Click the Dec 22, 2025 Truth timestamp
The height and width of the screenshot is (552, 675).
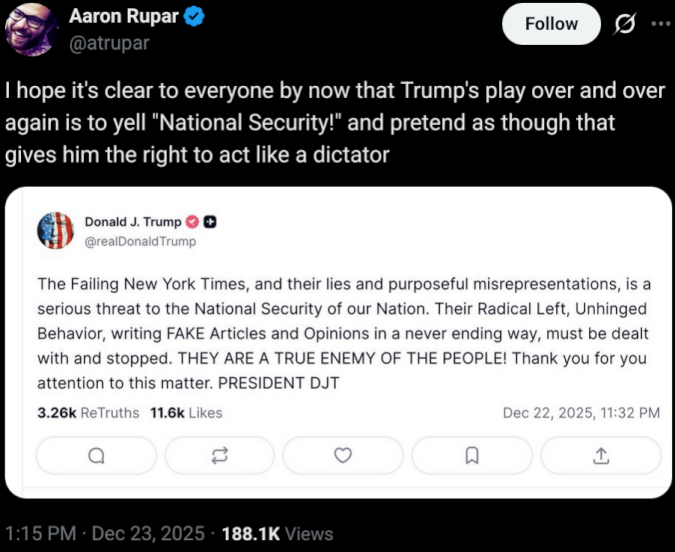click(x=580, y=412)
